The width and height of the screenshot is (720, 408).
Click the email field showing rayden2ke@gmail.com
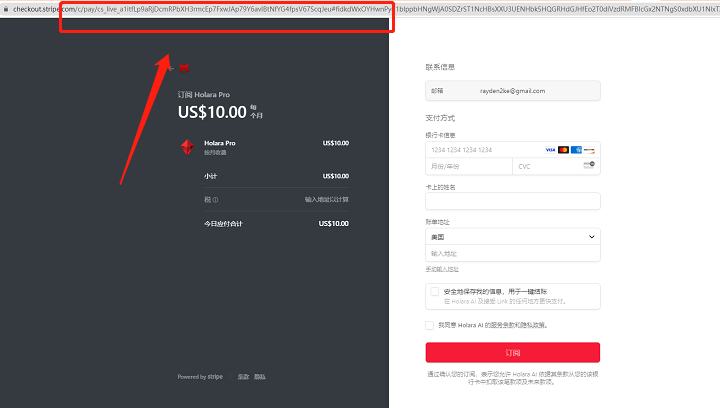pos(512,91)
